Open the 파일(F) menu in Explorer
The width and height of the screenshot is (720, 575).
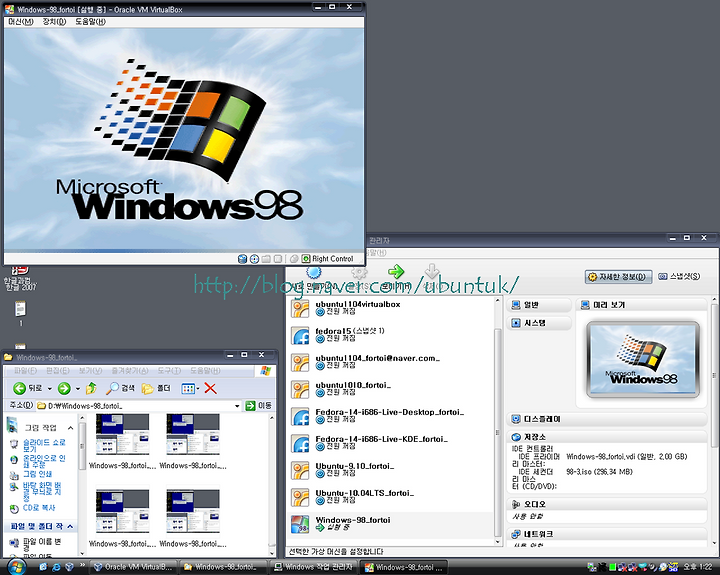(25, 371)
